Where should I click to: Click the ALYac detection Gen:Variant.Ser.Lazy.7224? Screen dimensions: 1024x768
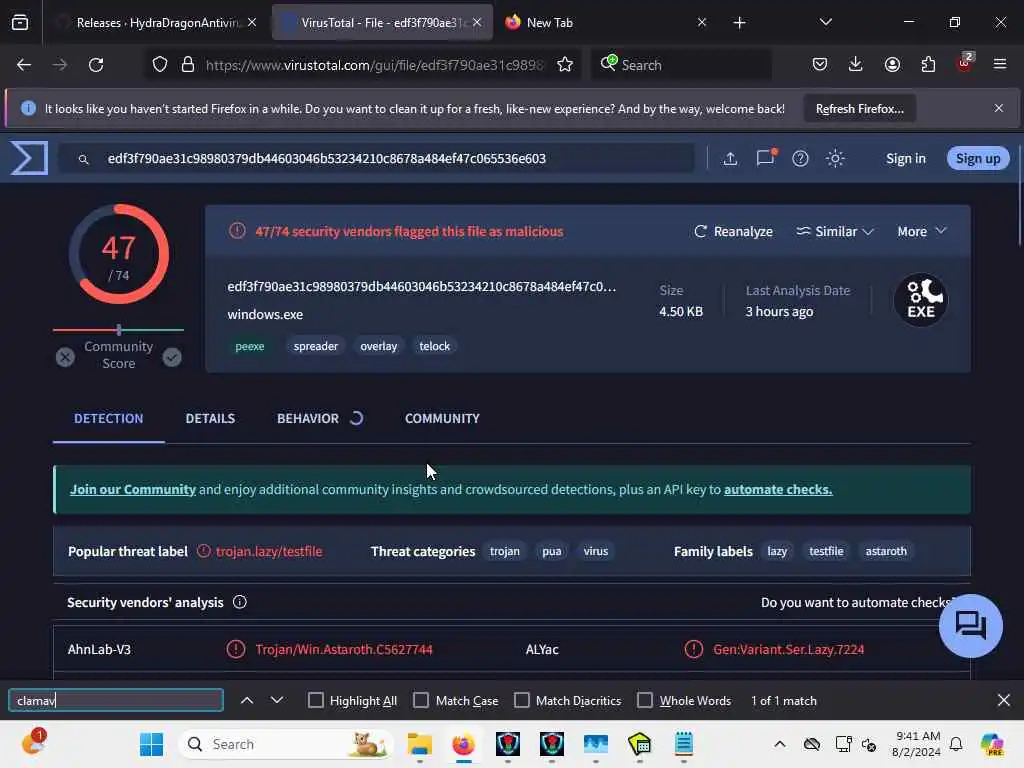tap(788, 649)
